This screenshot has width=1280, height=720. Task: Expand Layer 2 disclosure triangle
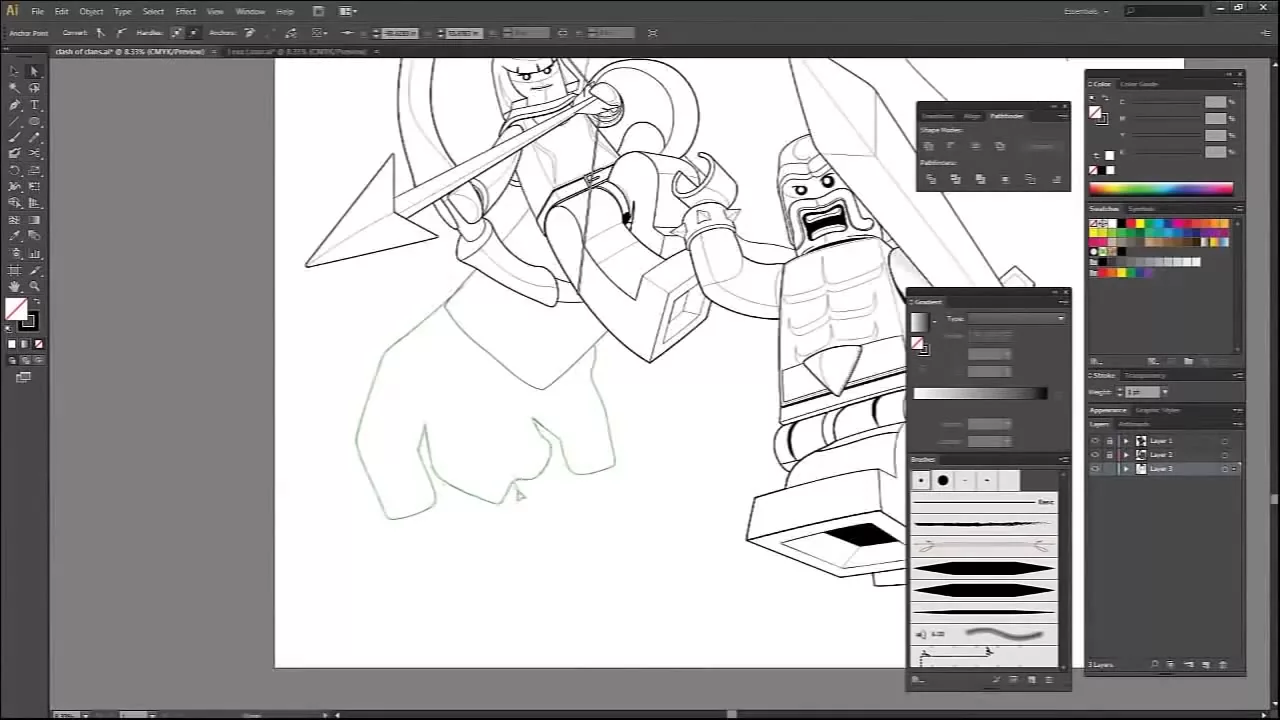coord(1126,455)
